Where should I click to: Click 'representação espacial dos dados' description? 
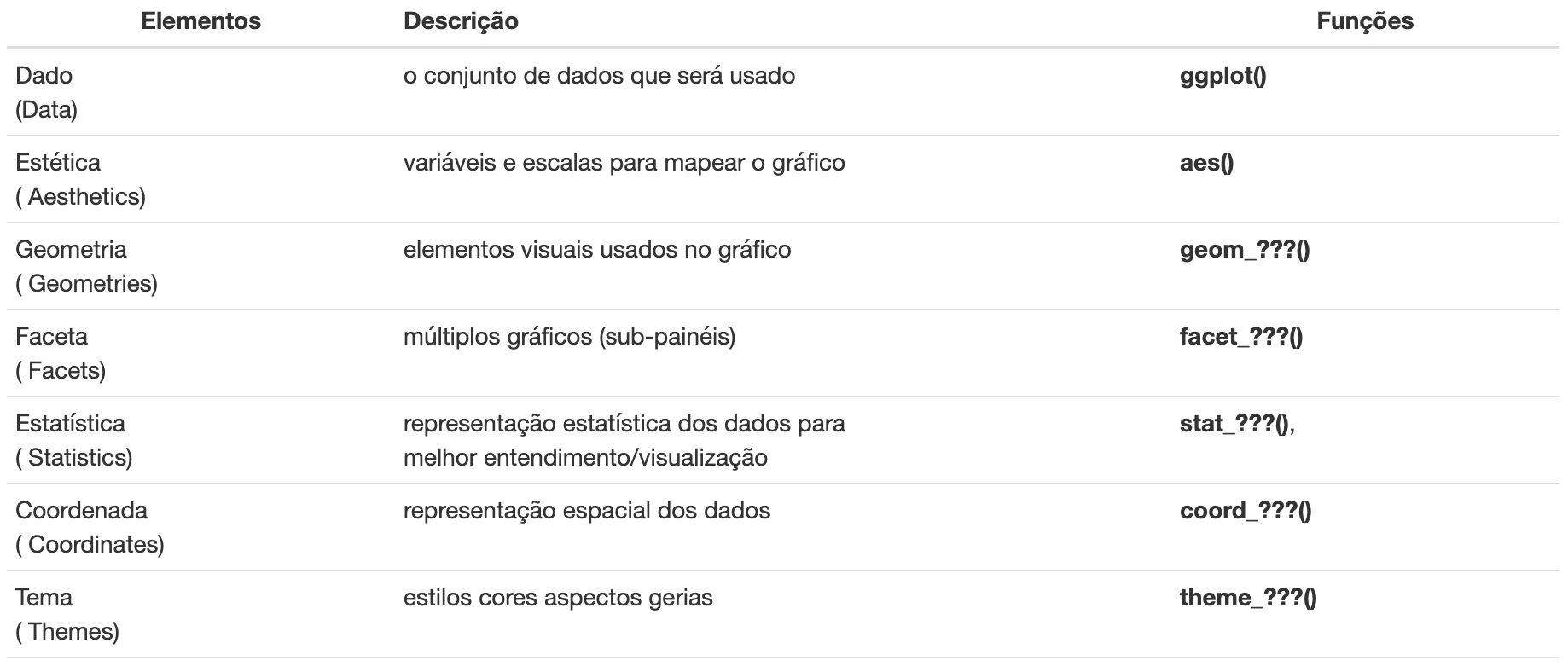click(x=587, y=511)
